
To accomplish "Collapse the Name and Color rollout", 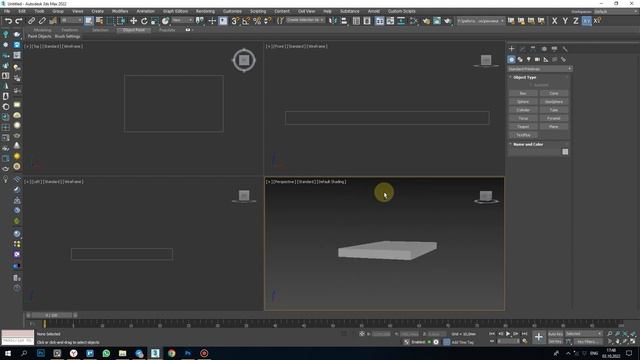I will 528,144.
